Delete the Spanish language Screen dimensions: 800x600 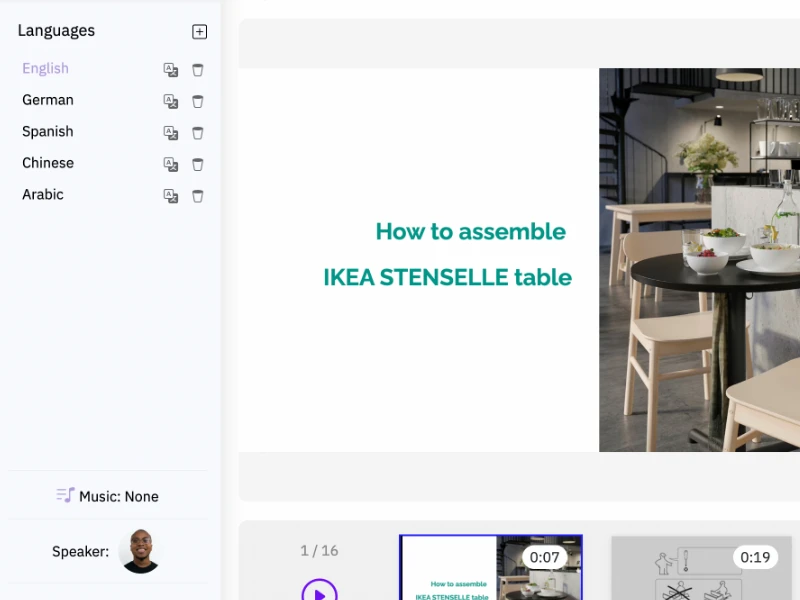(x=198, y=133)
